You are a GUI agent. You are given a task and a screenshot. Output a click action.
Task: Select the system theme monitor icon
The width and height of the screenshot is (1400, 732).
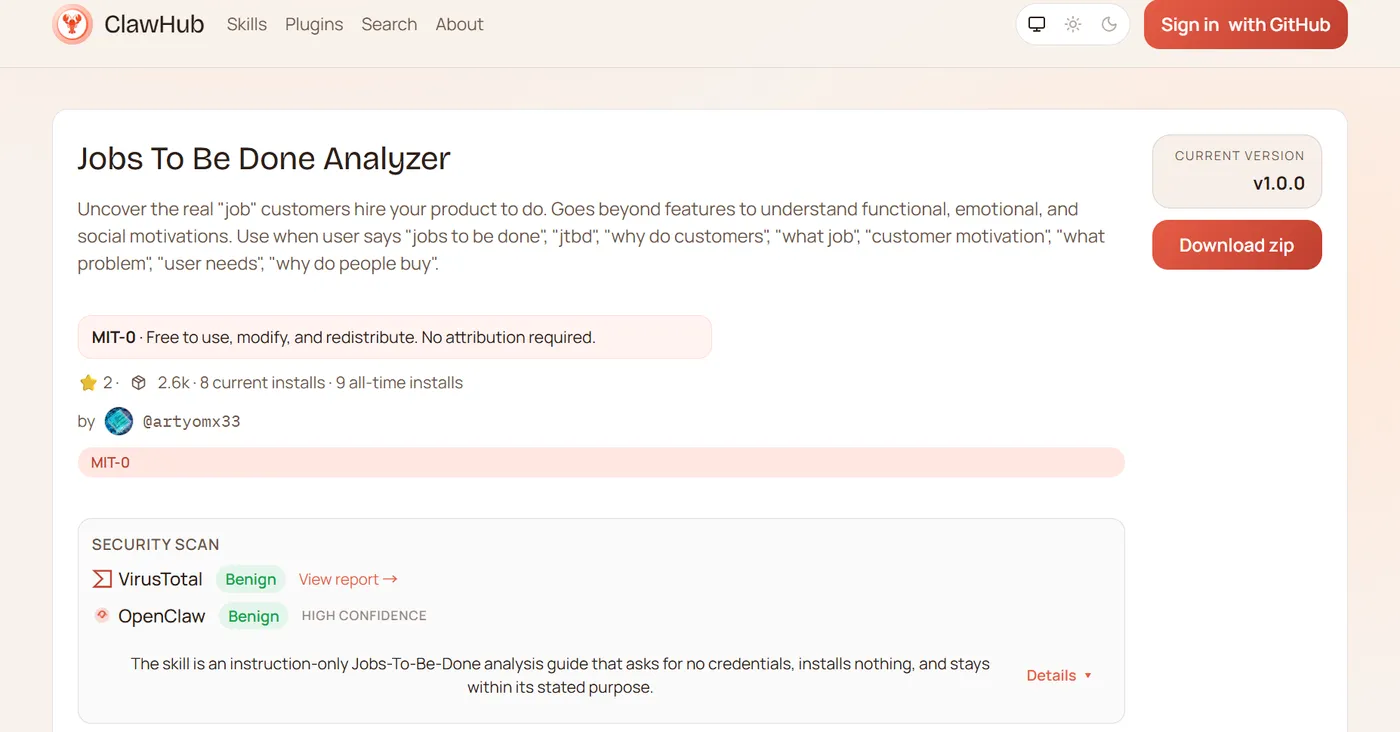pos(1037,24)
